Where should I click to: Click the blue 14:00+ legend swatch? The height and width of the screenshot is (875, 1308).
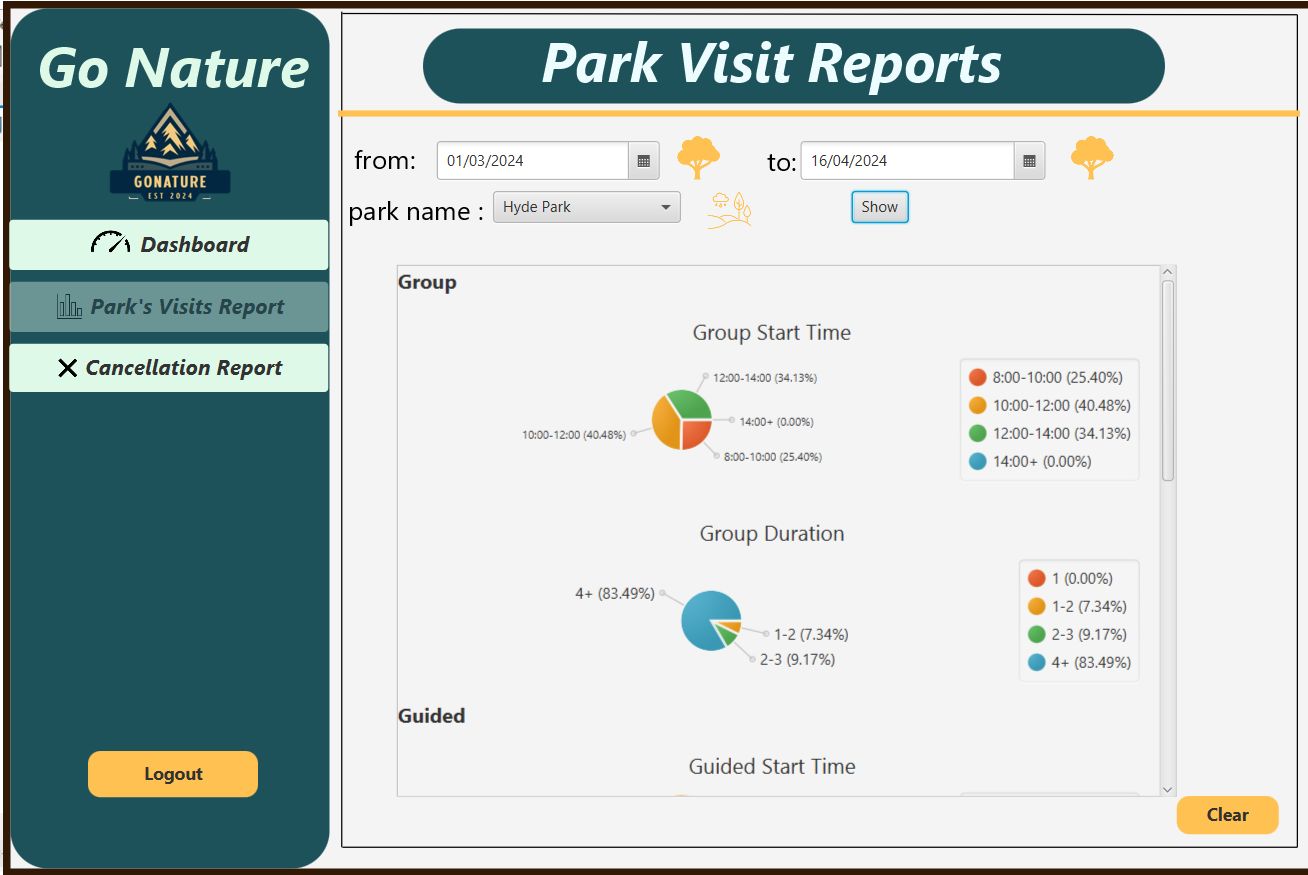tap(978, 461)
